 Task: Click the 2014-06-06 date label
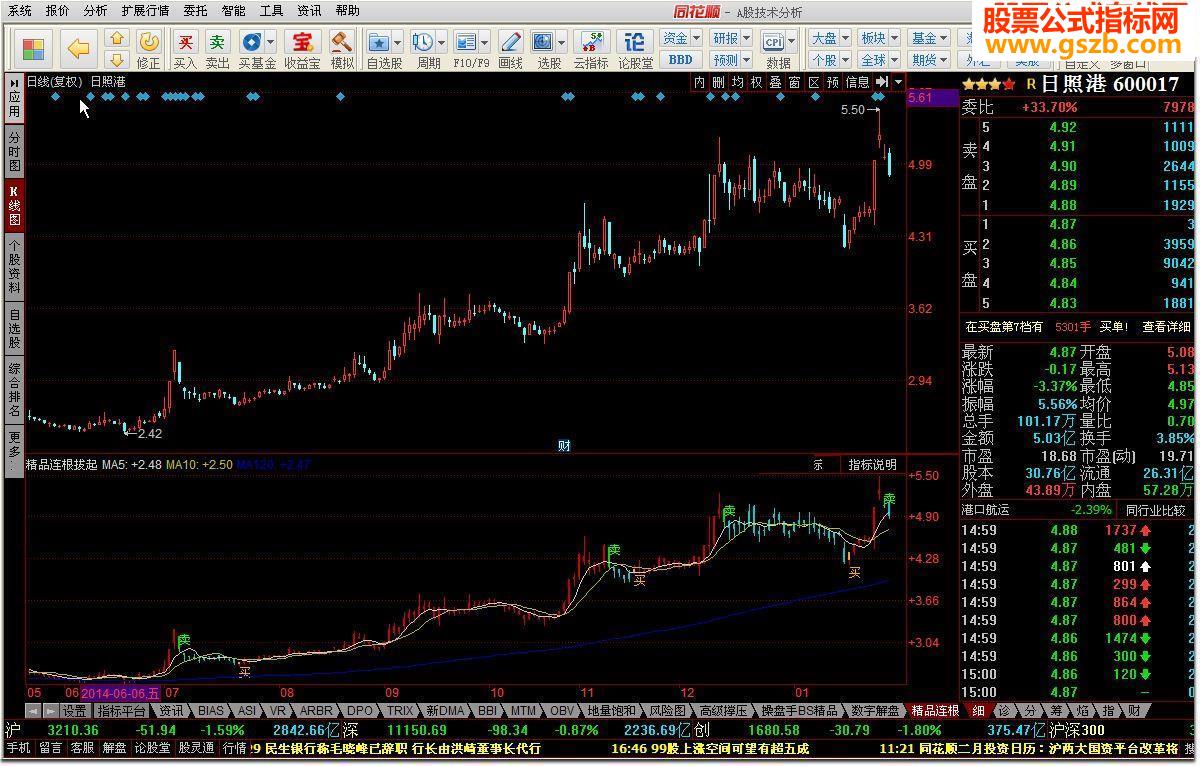coord(120,692)
